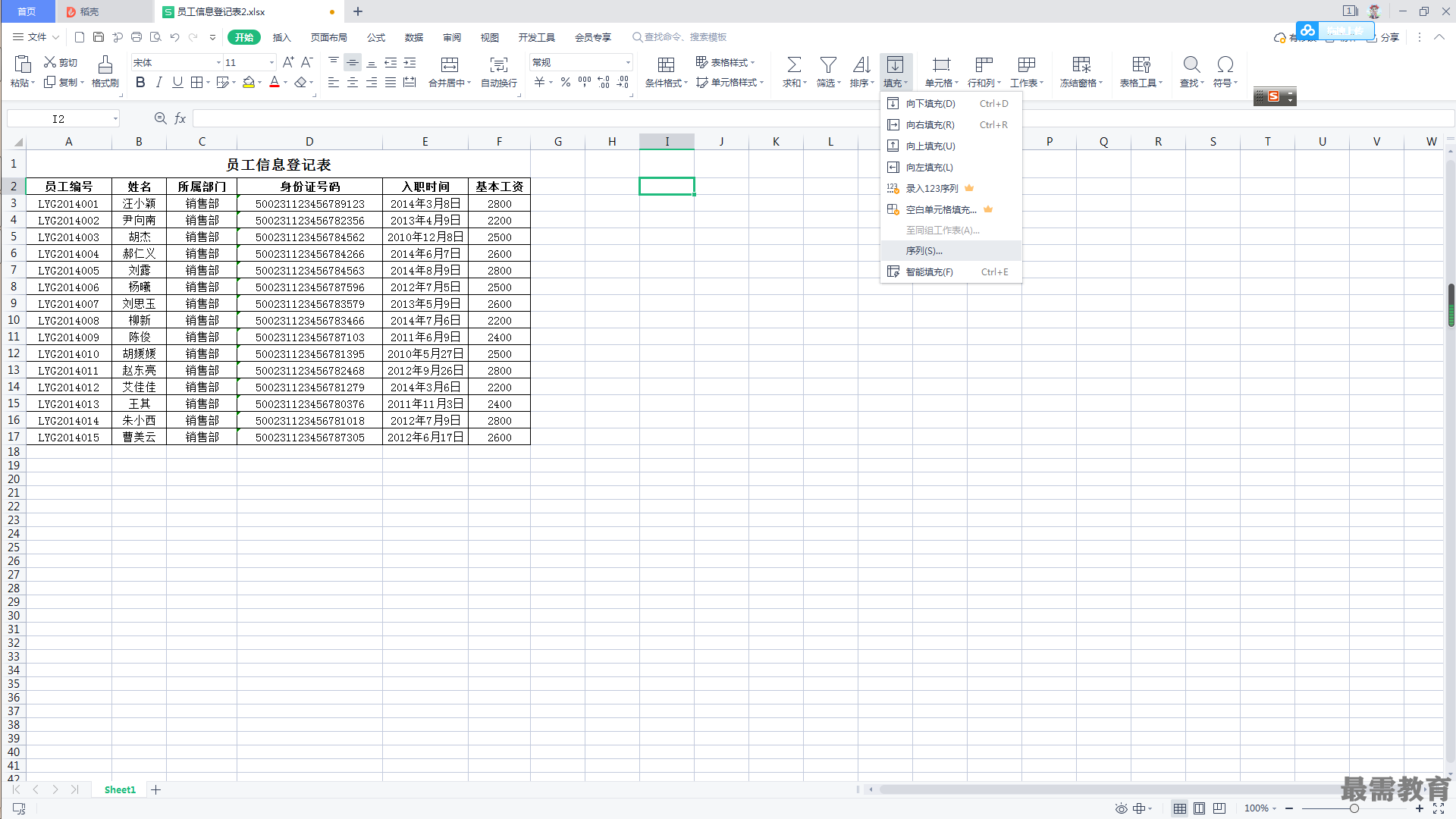Decrease font size with A- icon

(307, 62)
